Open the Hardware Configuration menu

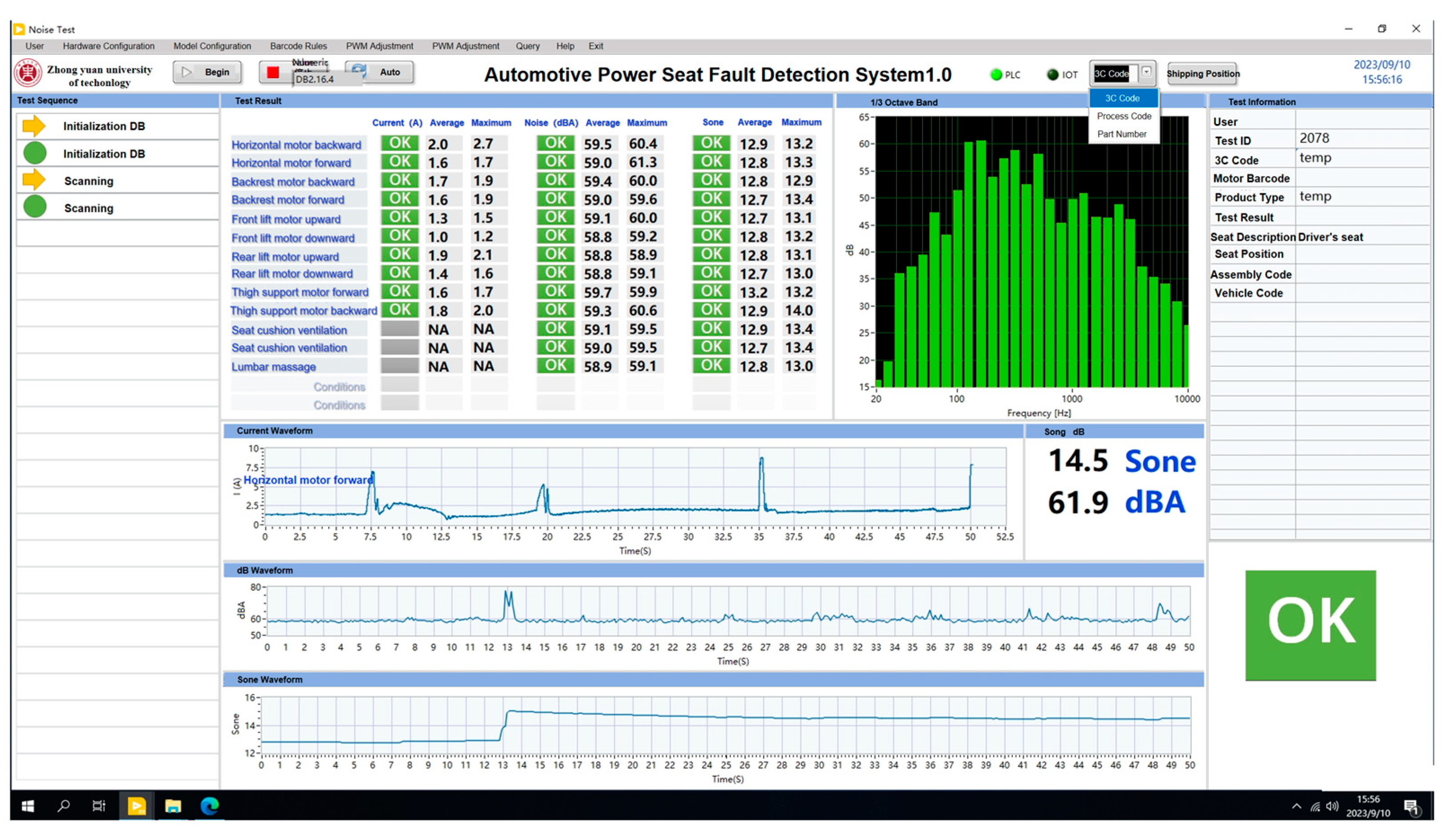coord(108,46)
